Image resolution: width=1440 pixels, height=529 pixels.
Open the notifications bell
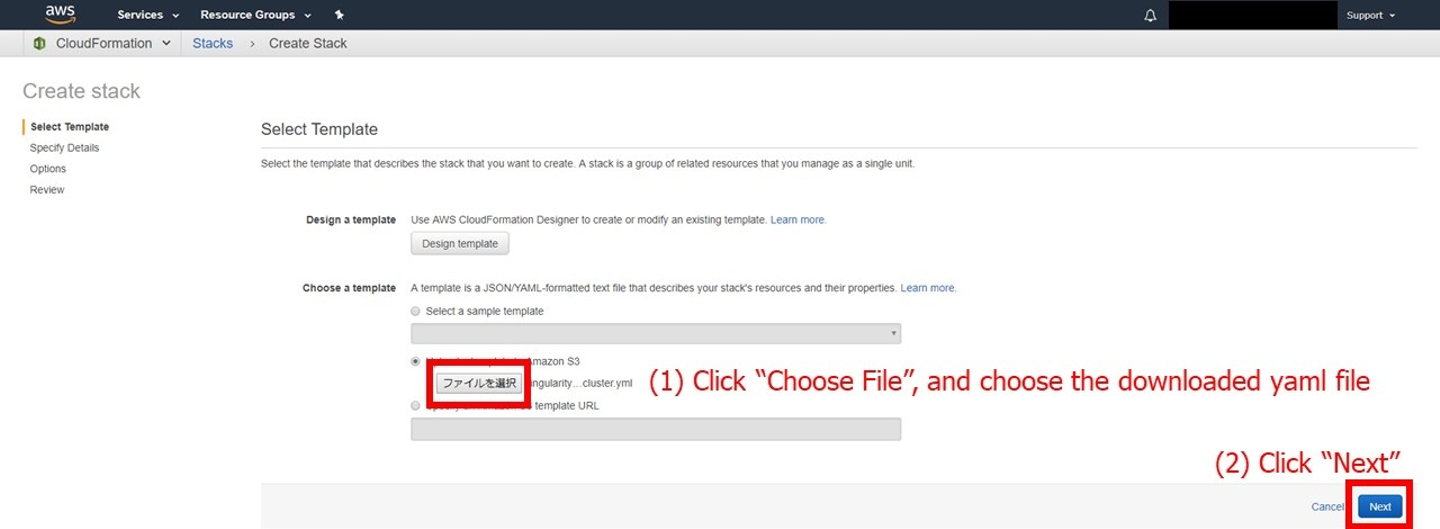[1150, 15]
